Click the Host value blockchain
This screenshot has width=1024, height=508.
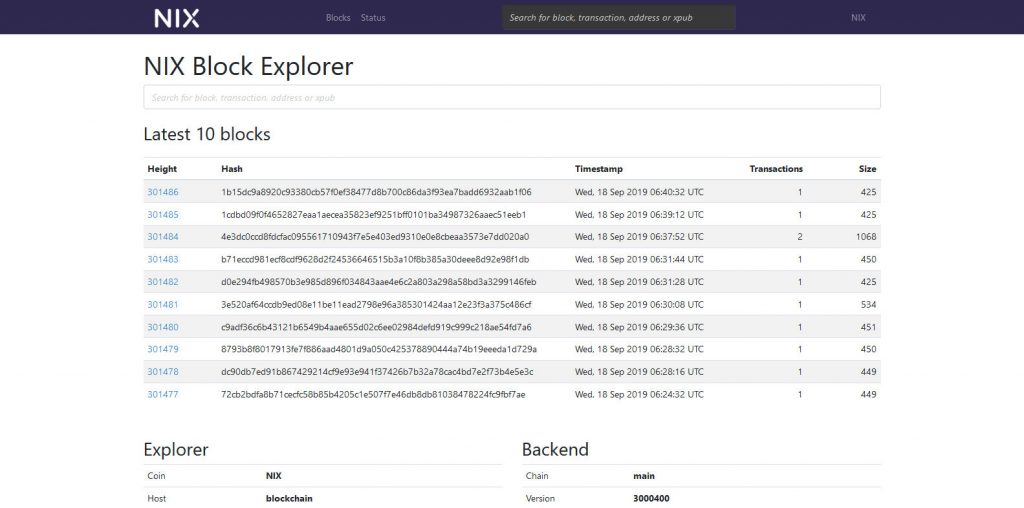(x=289, y=499)
